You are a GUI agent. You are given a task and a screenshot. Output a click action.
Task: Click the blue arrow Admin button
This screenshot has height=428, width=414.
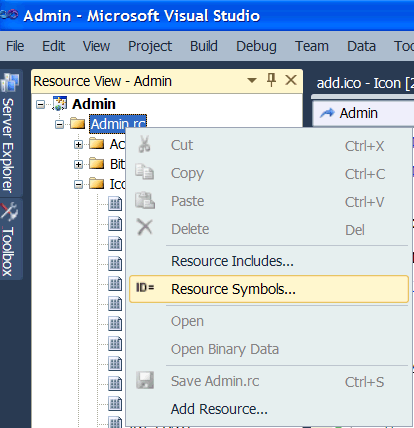point(349,113)
